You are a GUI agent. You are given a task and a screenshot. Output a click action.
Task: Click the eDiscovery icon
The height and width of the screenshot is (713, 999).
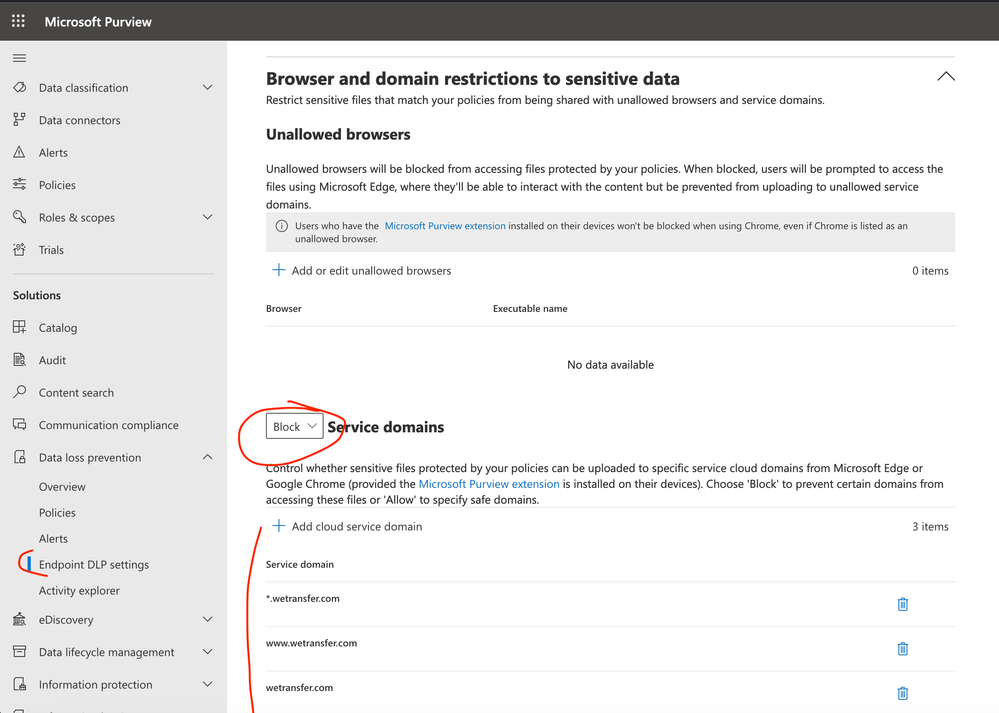20,619
